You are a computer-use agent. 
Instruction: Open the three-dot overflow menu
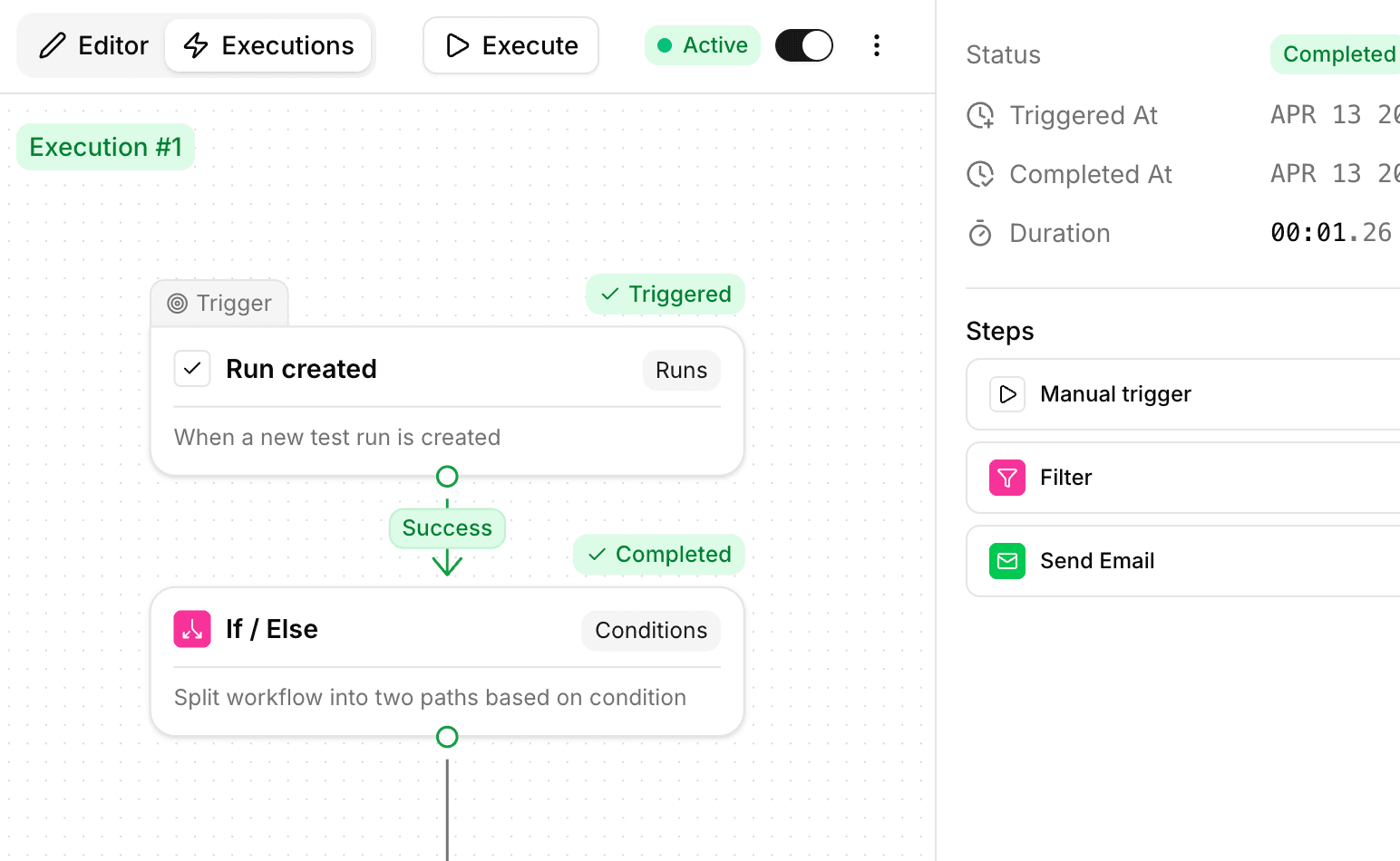[x=876, y=45]
